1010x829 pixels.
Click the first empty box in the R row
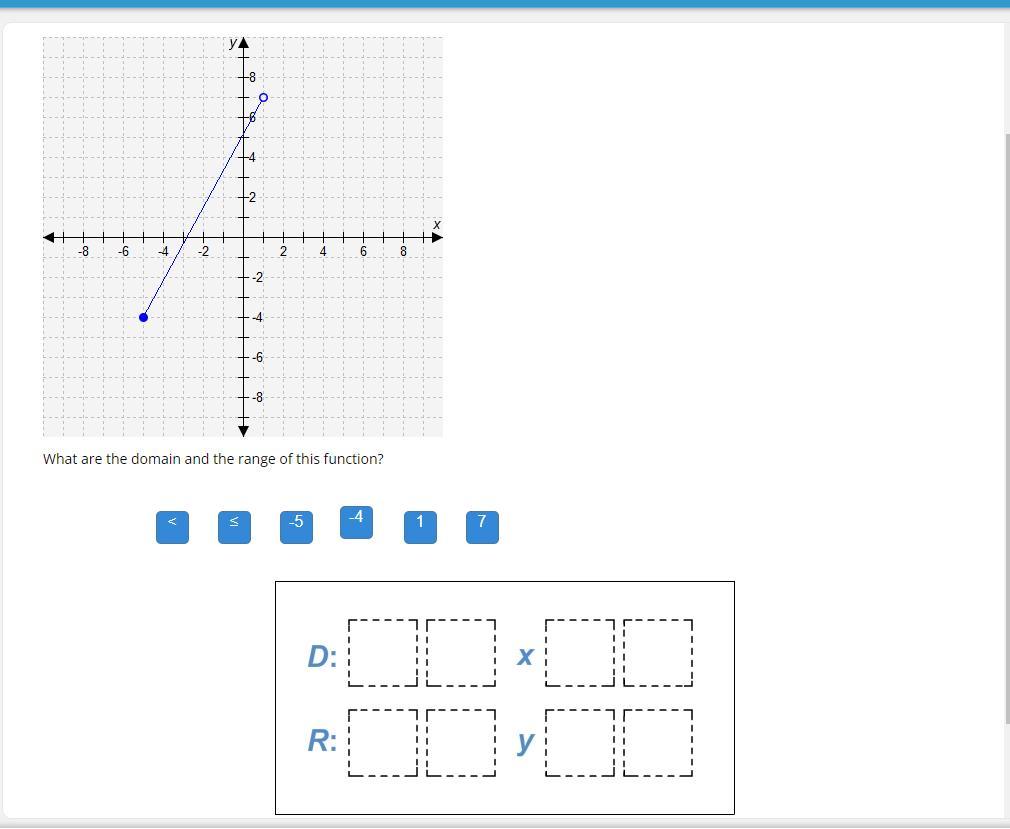[383, 743]
